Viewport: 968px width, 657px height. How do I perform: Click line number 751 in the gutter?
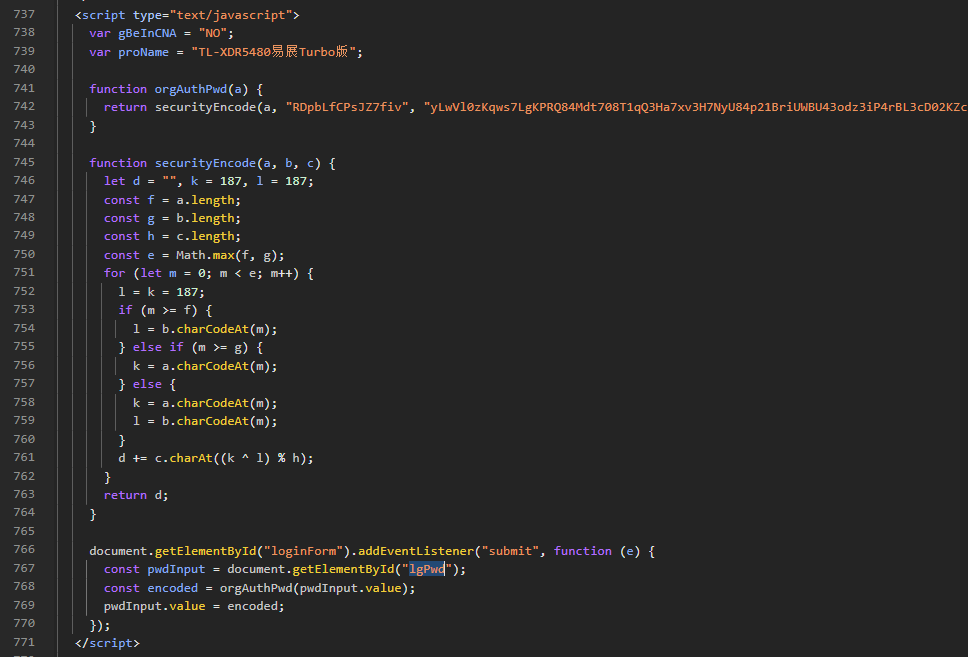23,273
